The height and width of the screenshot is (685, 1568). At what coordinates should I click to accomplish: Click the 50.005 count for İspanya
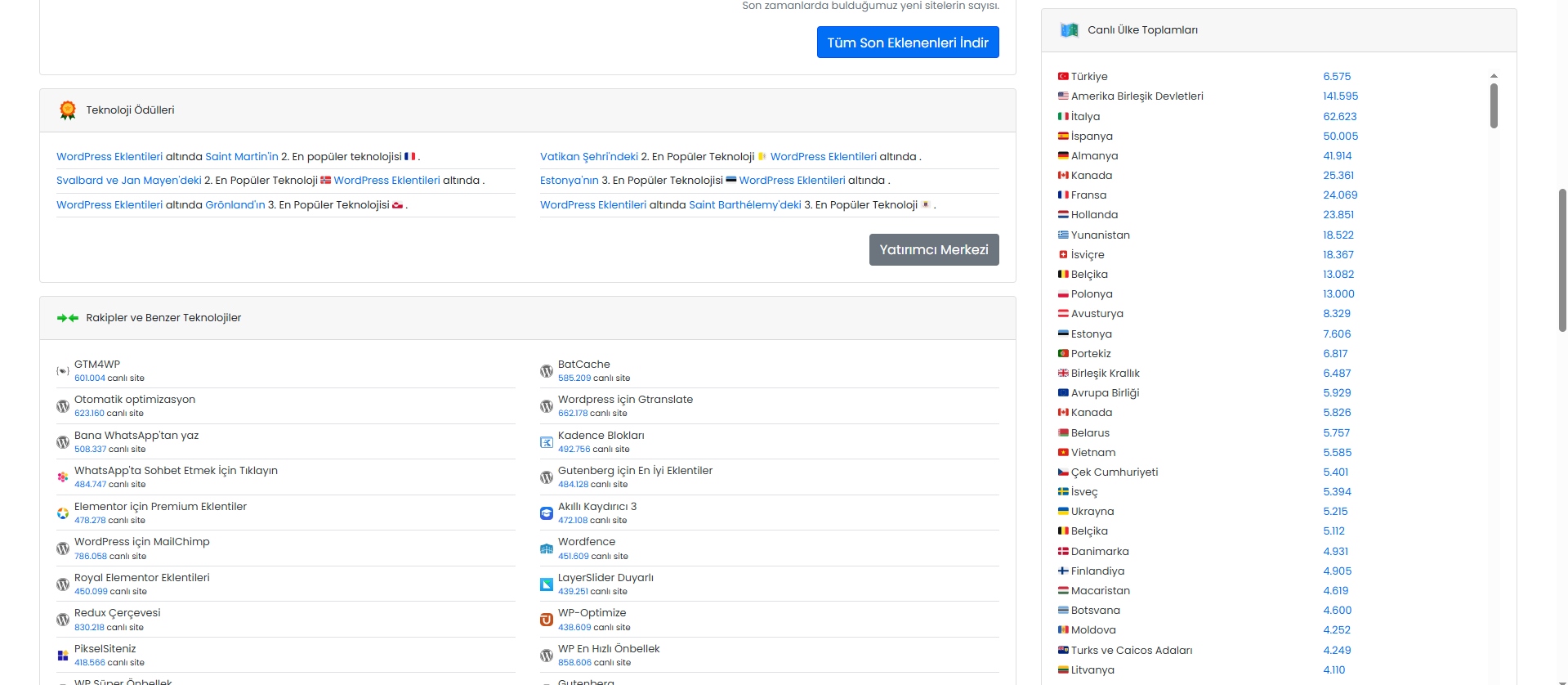pos(1341,136)
